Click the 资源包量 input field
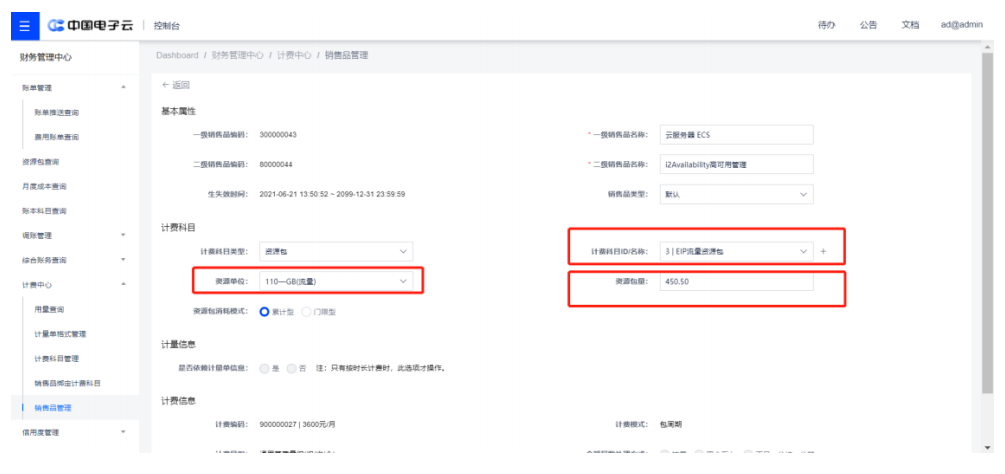1005x474 pixels. click(735, 282)
